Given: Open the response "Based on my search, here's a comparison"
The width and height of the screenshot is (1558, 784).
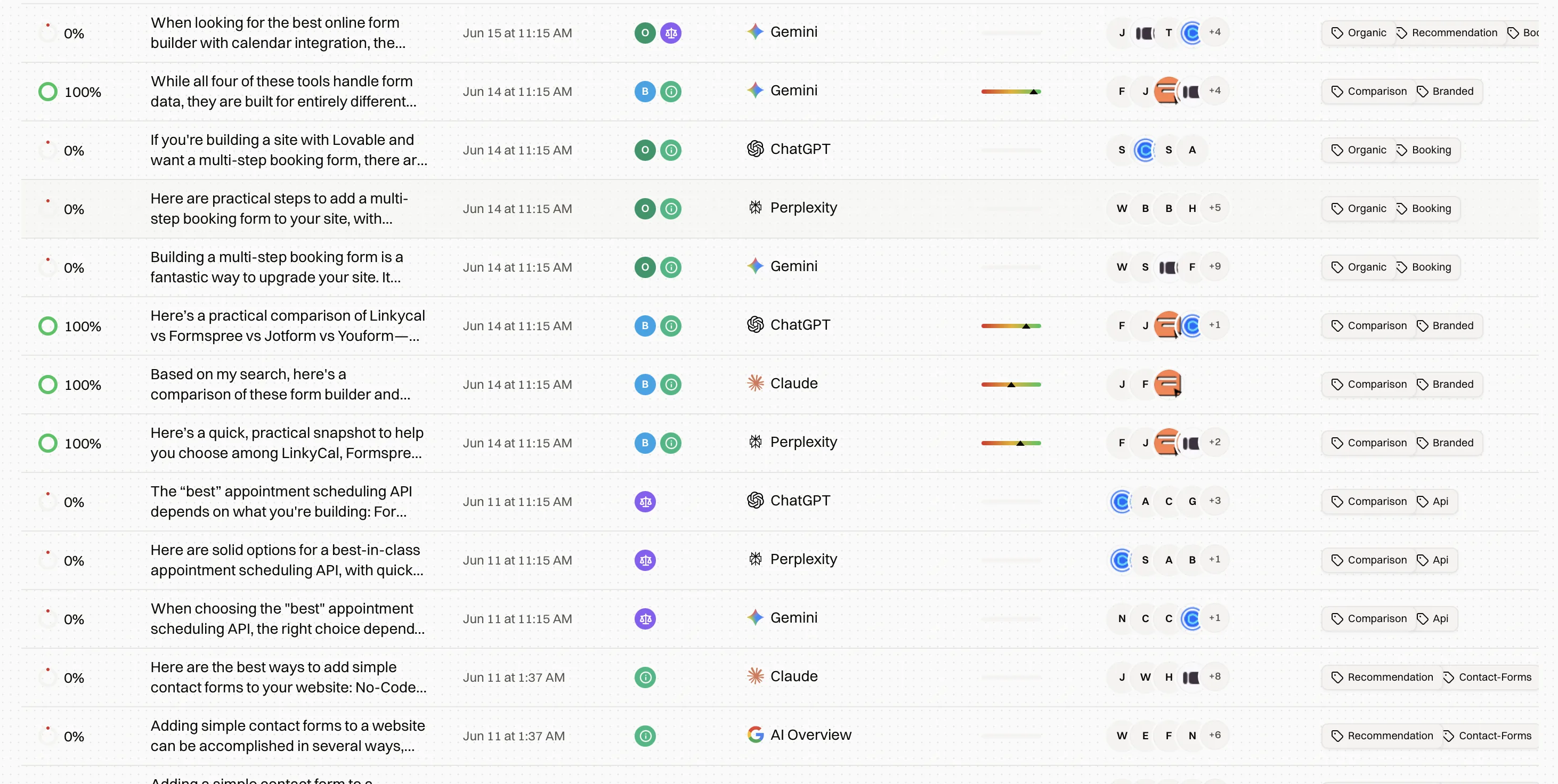Looking at the screenshot, I should coord(280,385).
